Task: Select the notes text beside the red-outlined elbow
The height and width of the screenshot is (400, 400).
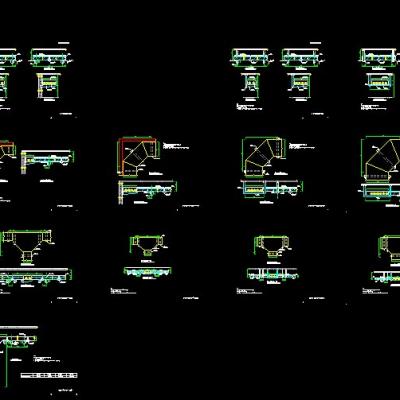Action: 176,146
